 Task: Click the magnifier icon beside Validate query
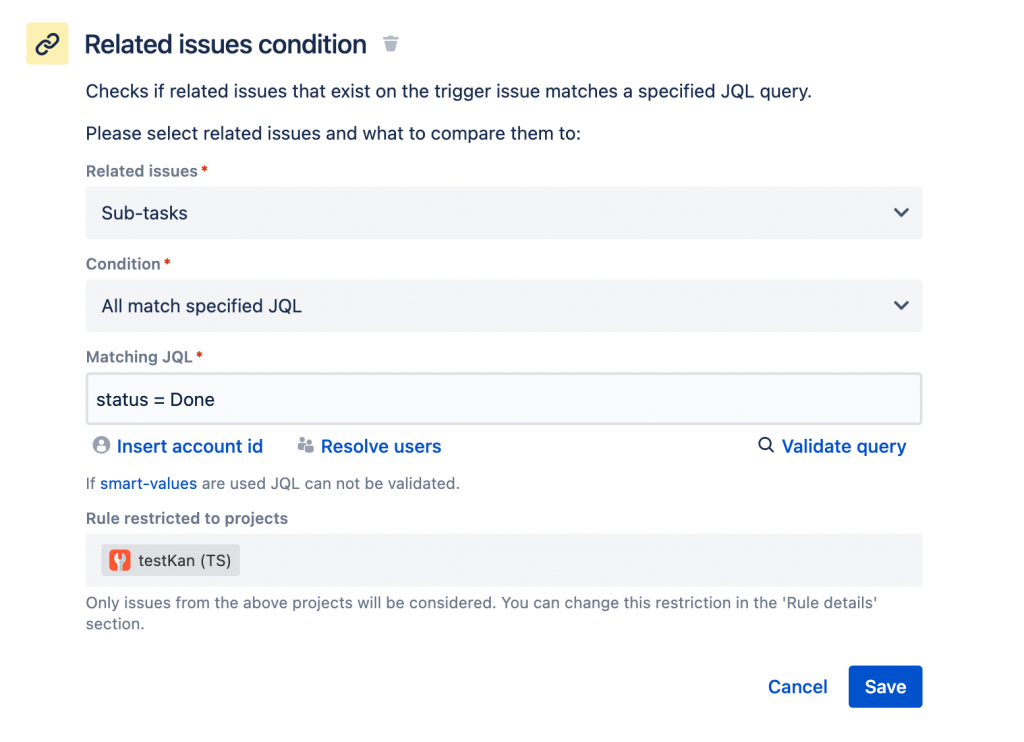pos(766,446)
